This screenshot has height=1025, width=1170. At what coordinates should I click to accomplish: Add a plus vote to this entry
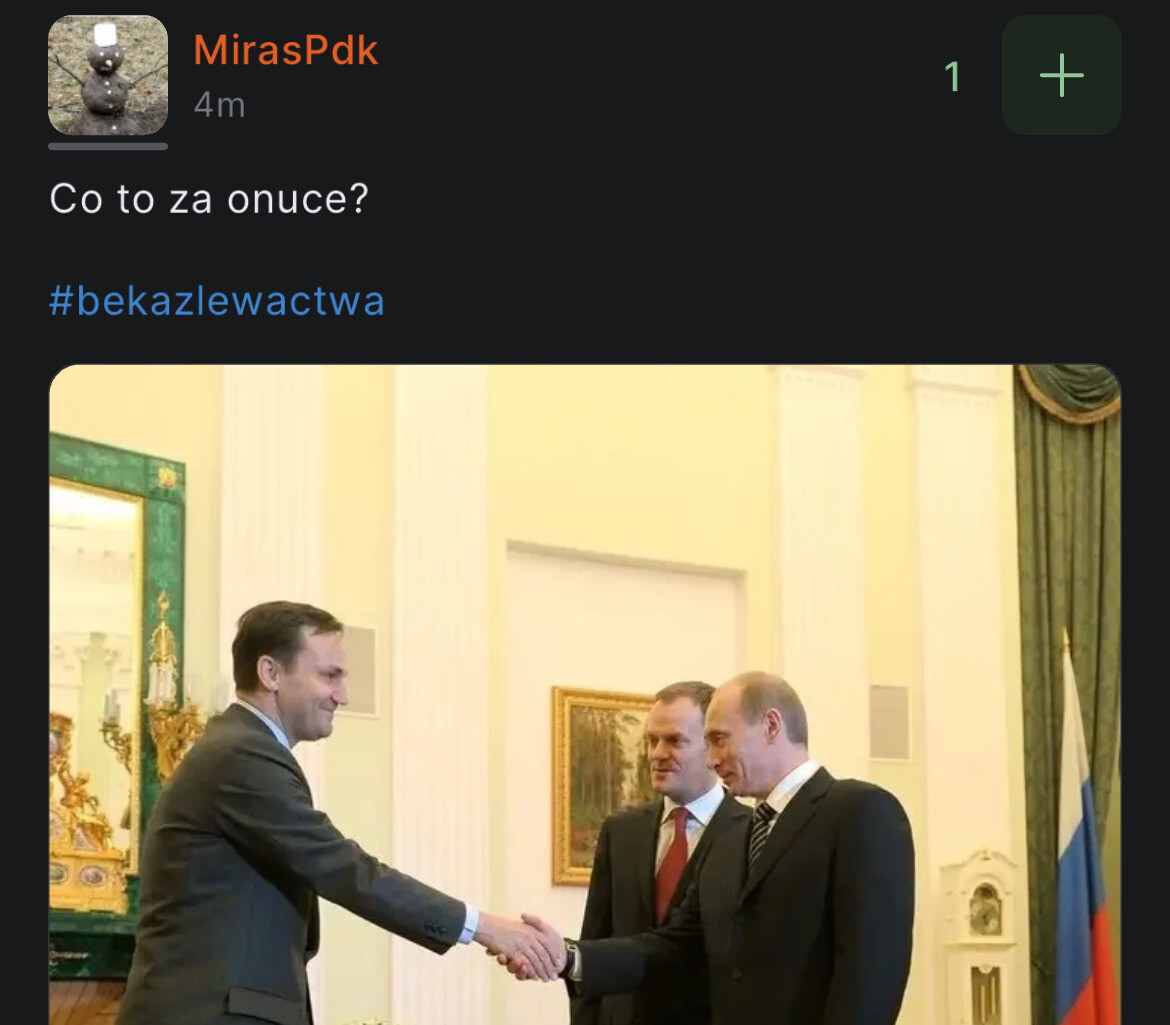(1061, 75)
